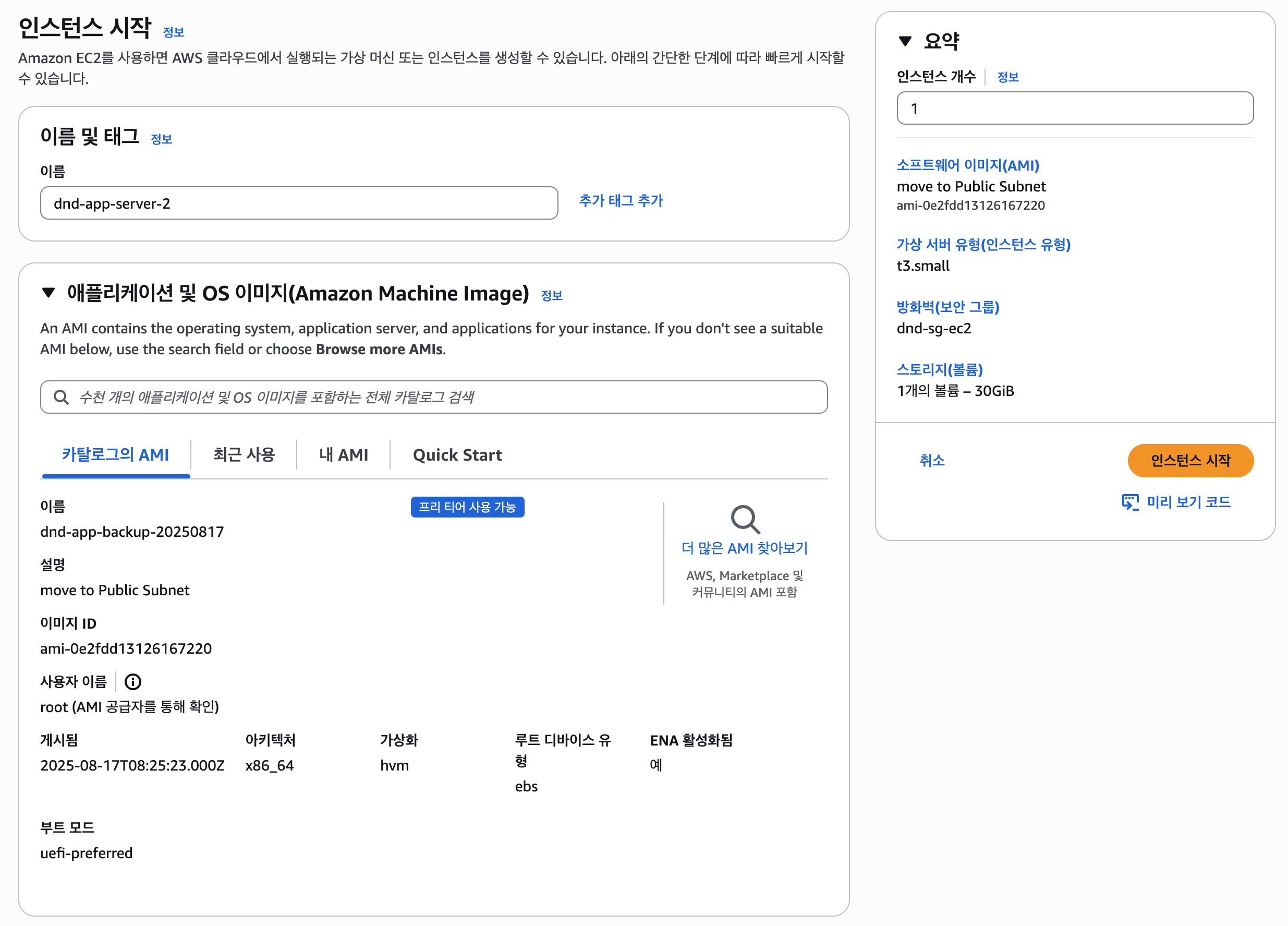The height and width of the screenshot is (926, 1288).
Task: Click the 미리 보기 코드 icon
Action: coord(1130,502)
